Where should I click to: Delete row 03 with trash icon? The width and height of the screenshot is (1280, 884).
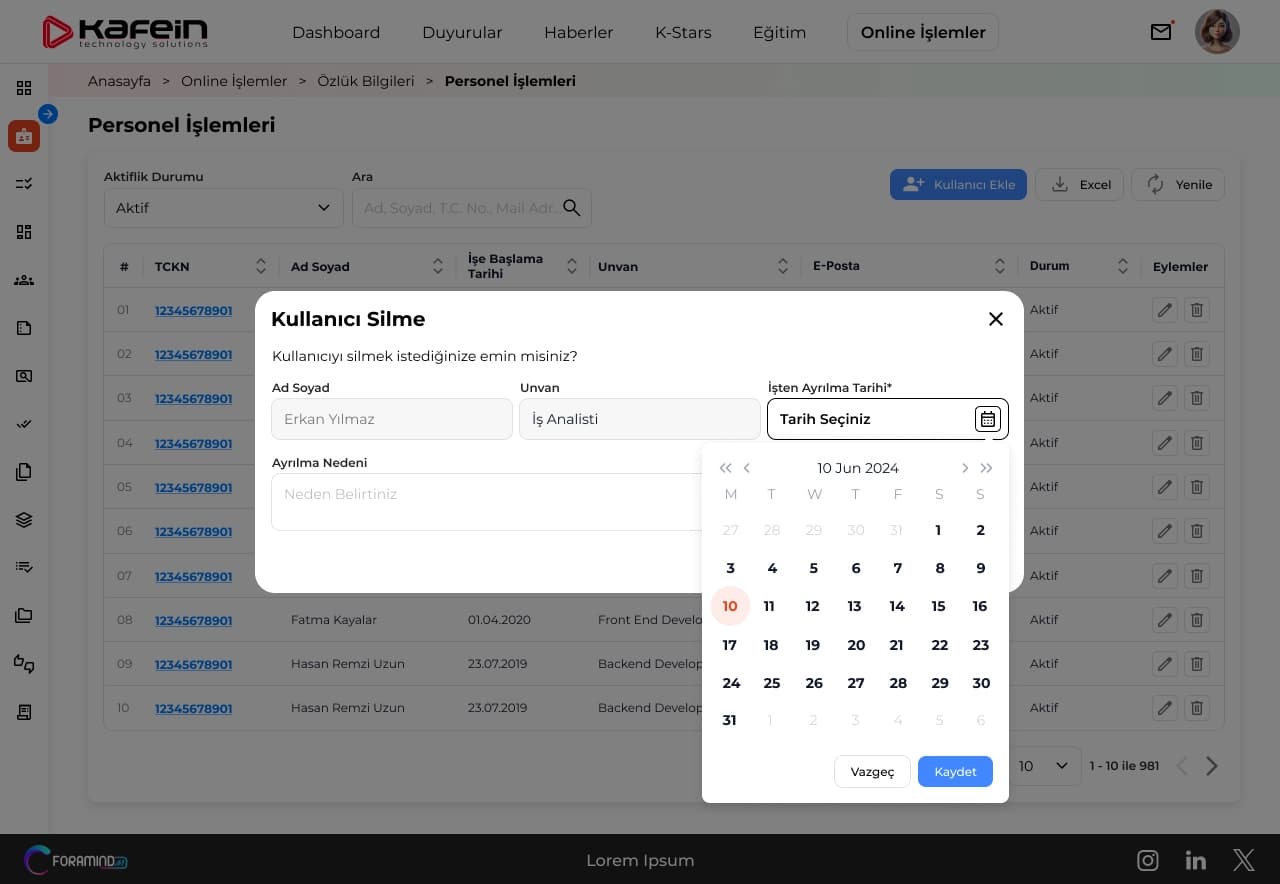pos(1196,398)
